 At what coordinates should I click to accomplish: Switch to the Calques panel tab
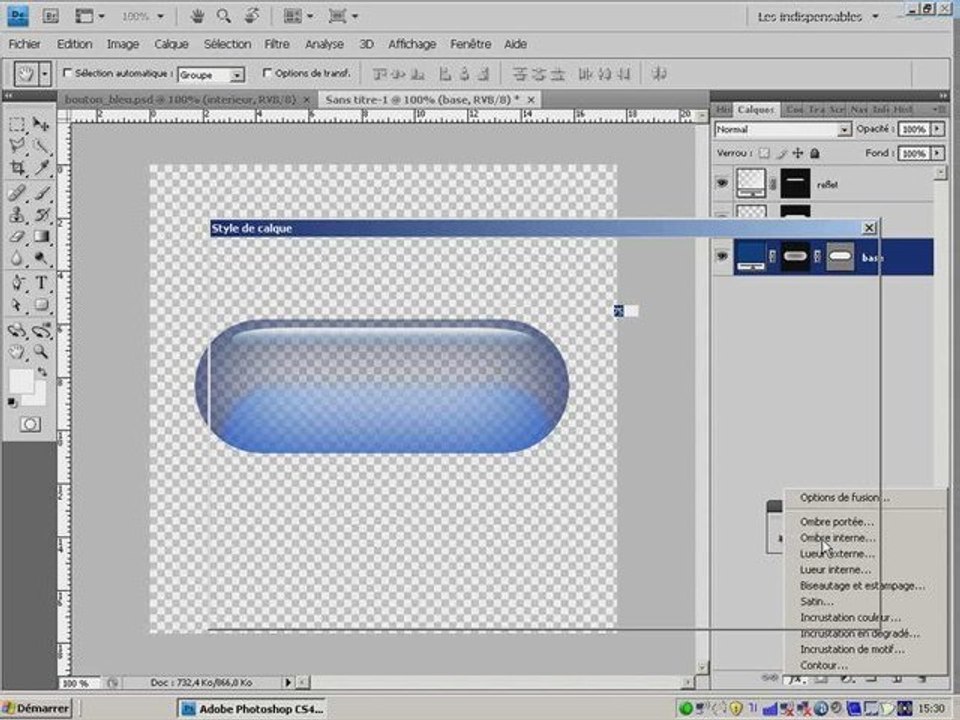[756, 110]
